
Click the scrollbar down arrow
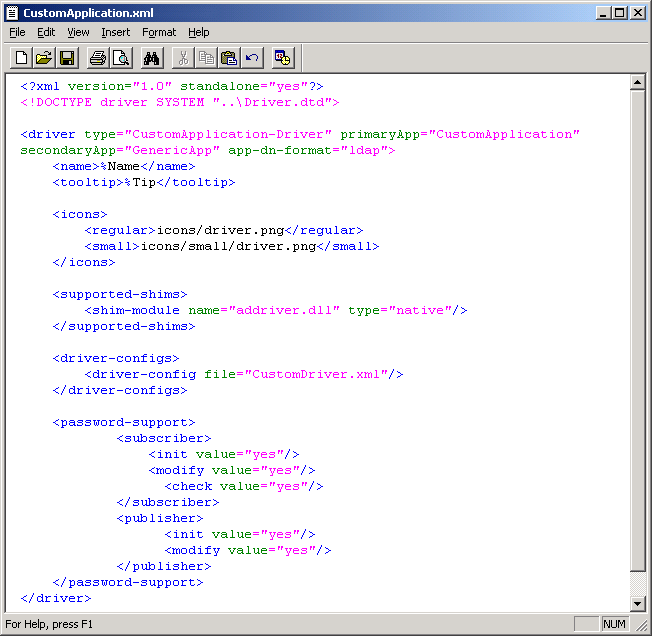[638, 603]
